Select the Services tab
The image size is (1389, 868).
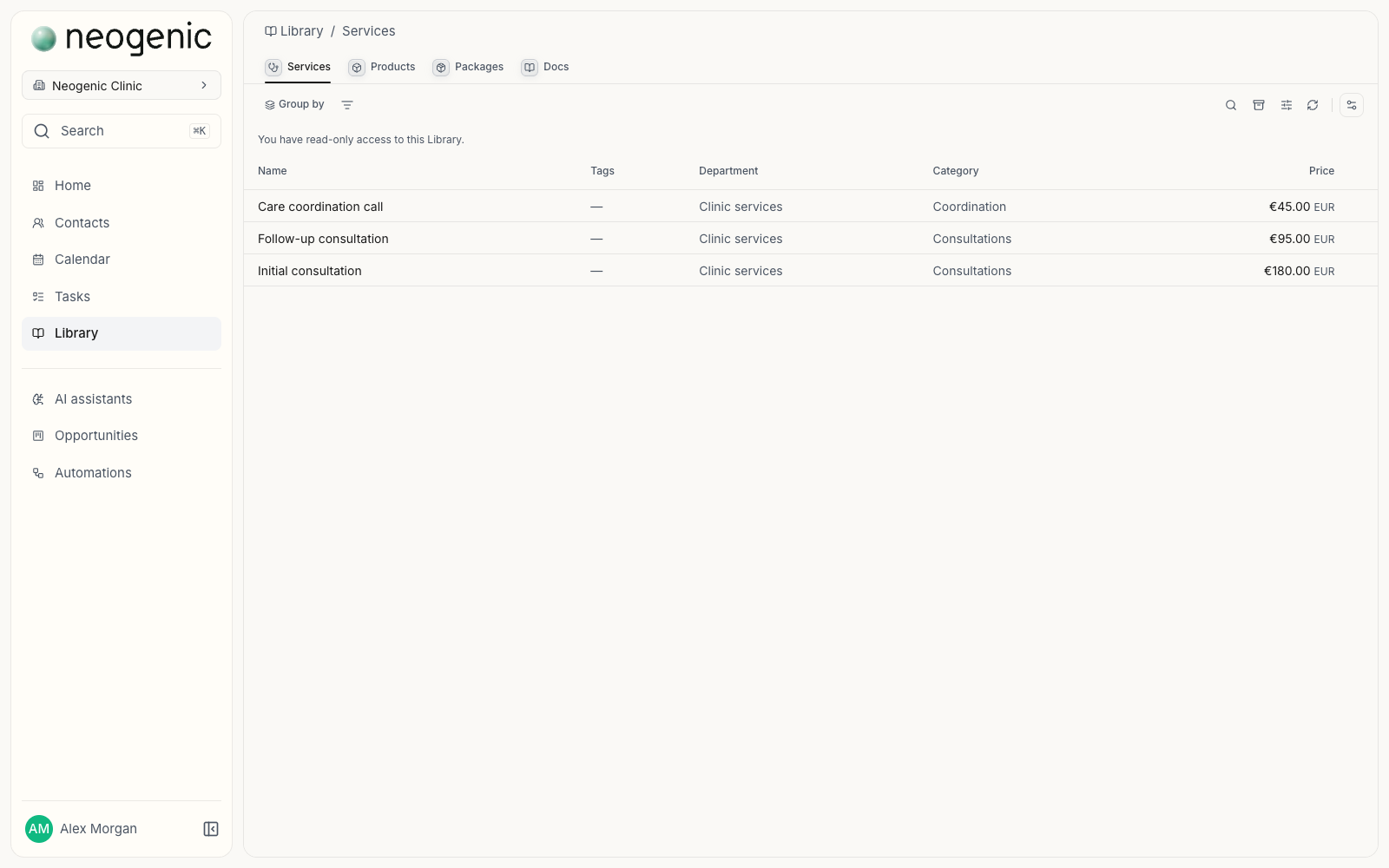[x=298, y=67]
